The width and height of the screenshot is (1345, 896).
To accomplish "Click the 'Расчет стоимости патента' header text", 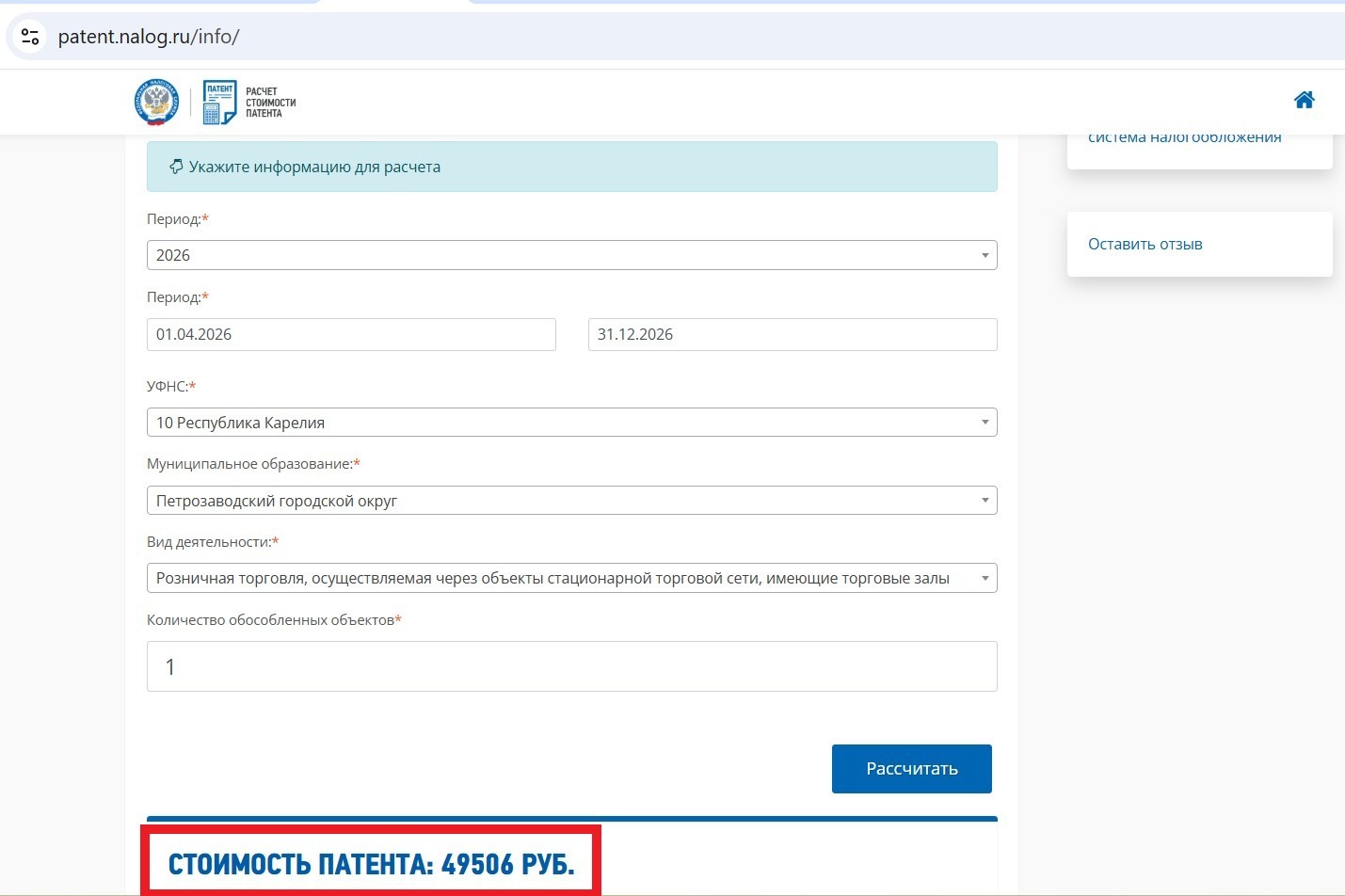I will pos(270,103).
